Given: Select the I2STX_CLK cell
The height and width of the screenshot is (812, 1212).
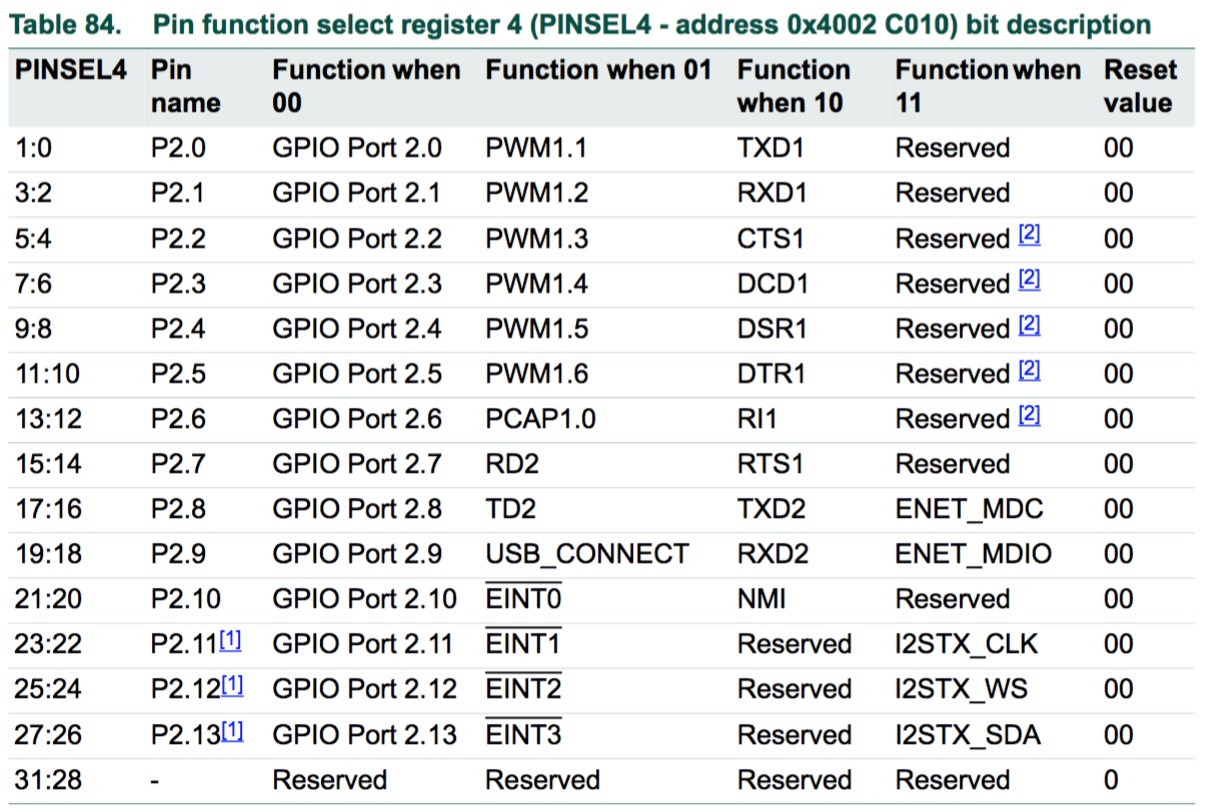Looking at the screenshot, I should [x=966, y=644].
